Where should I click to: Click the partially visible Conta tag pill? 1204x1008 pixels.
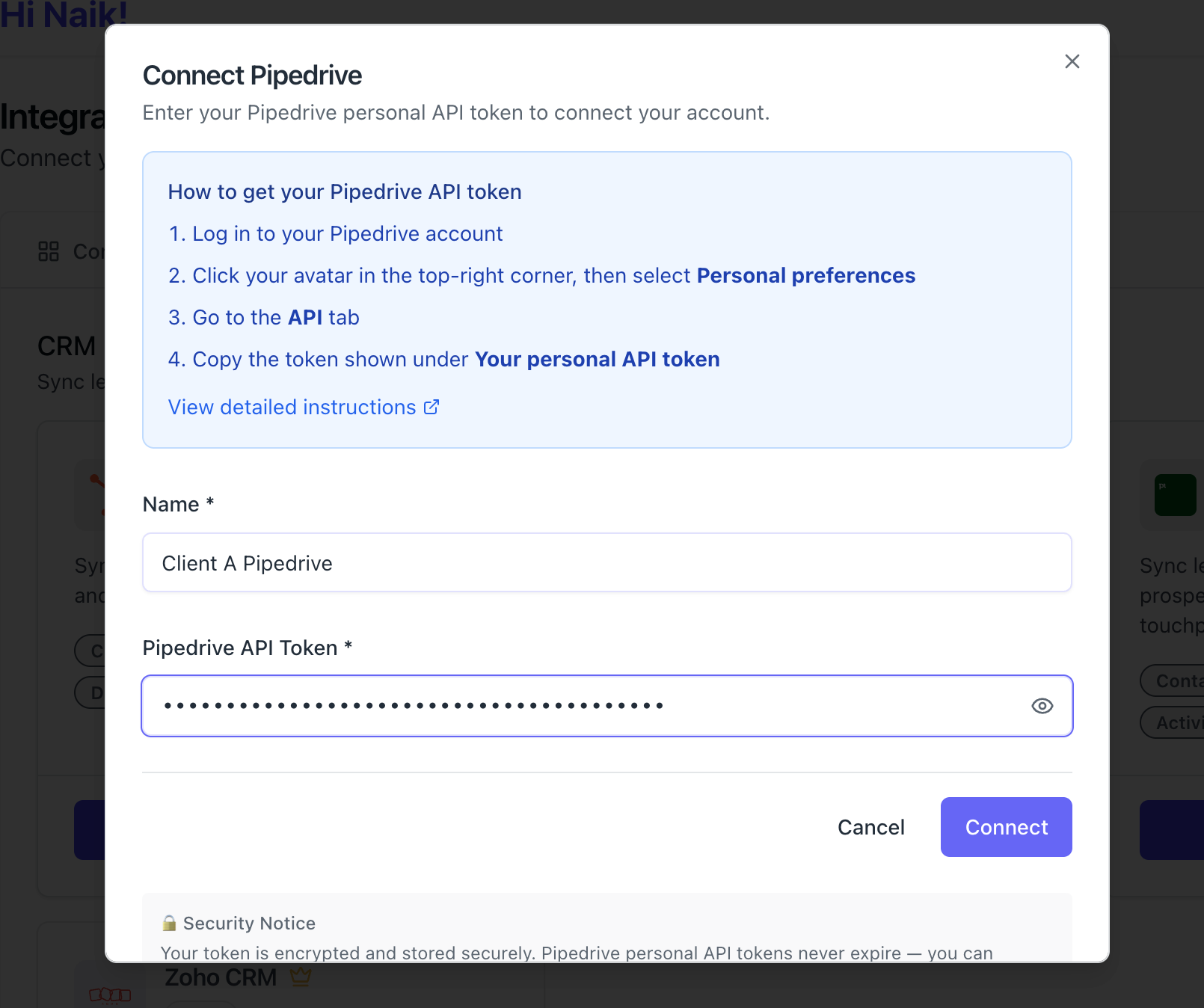(x=1174, y=680)
